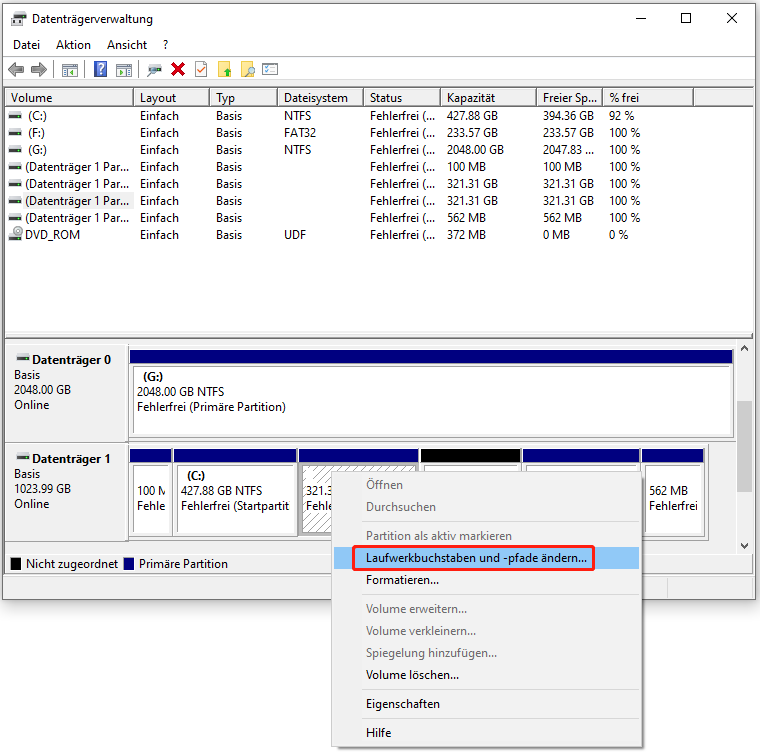Click the properties checkmark page icon
Viewport: 760px width, 752px height.
201,69
